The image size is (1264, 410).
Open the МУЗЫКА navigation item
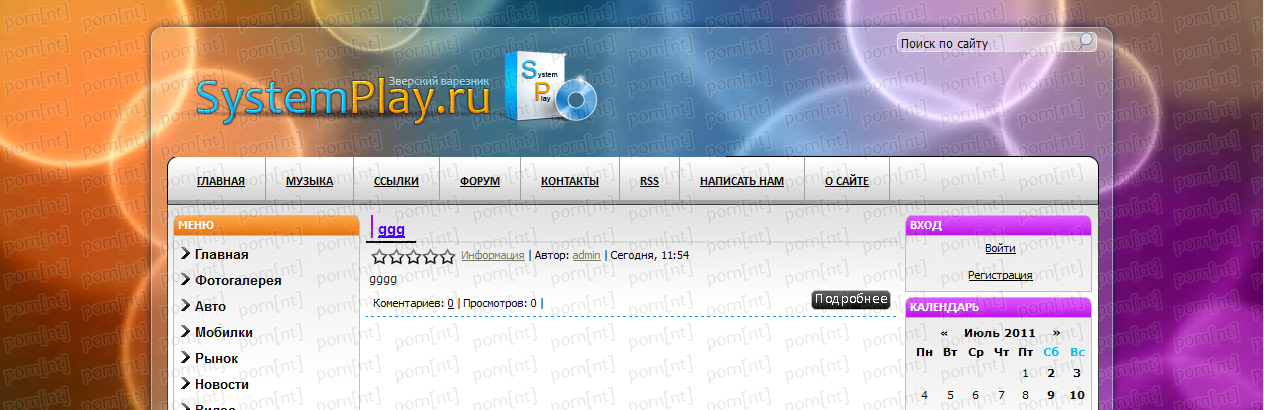[309, 181]
